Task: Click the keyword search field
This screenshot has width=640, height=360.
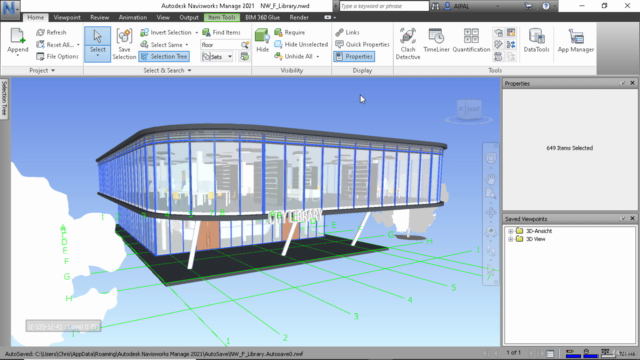Action: (384, 6)
